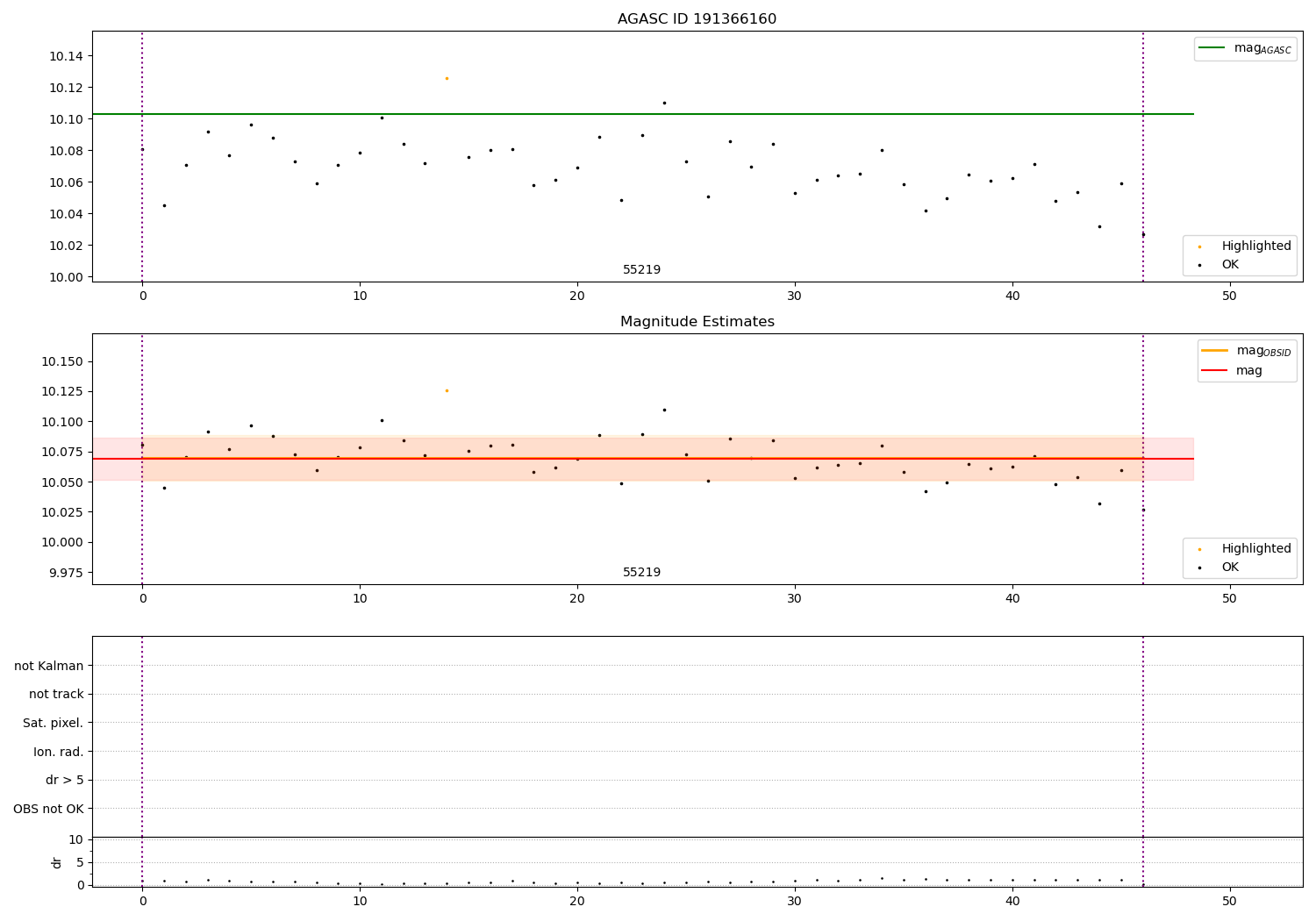The height and width of the screenshot is (921, 1316).
Task: Click the orange highlighted point in top plot
Action: [x=447, y=78]
